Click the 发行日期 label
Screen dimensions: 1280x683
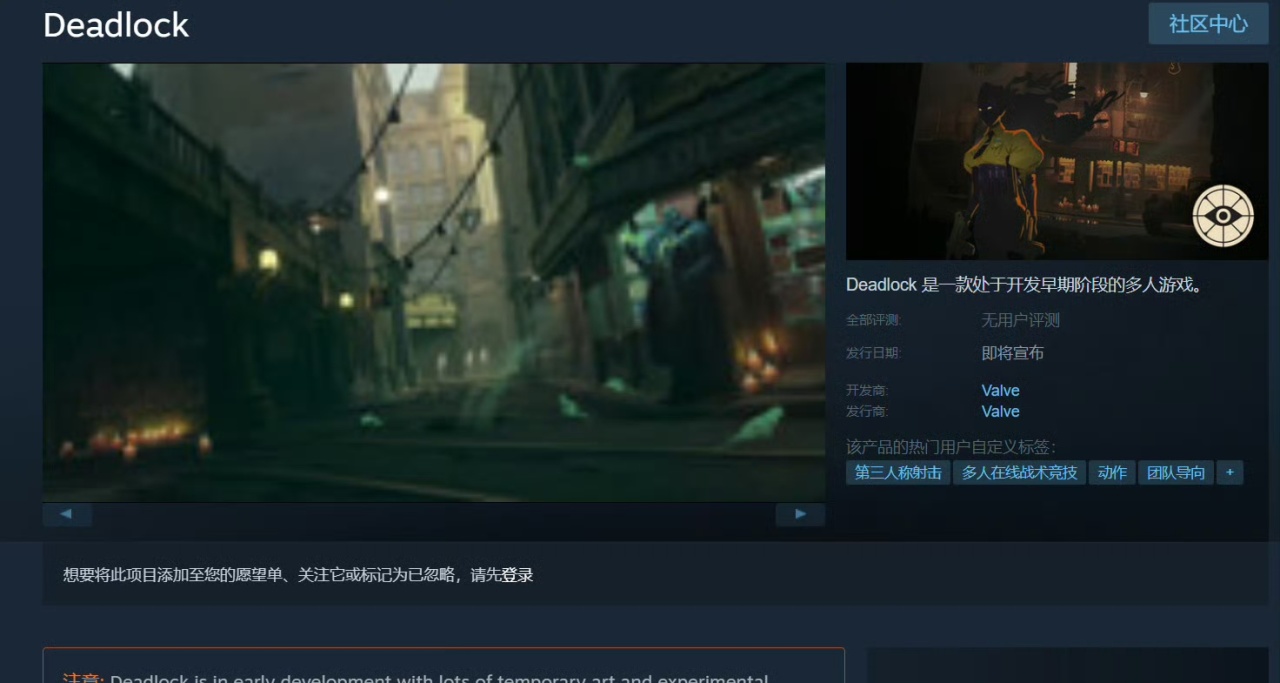coord(873,353)
